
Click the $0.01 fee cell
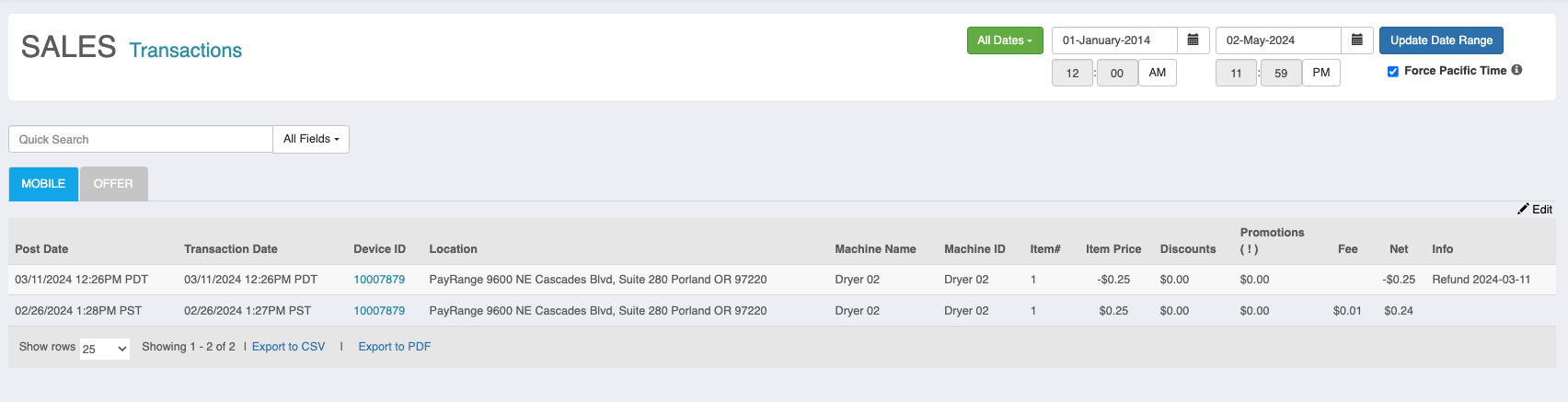click(x=1347, y=311)
